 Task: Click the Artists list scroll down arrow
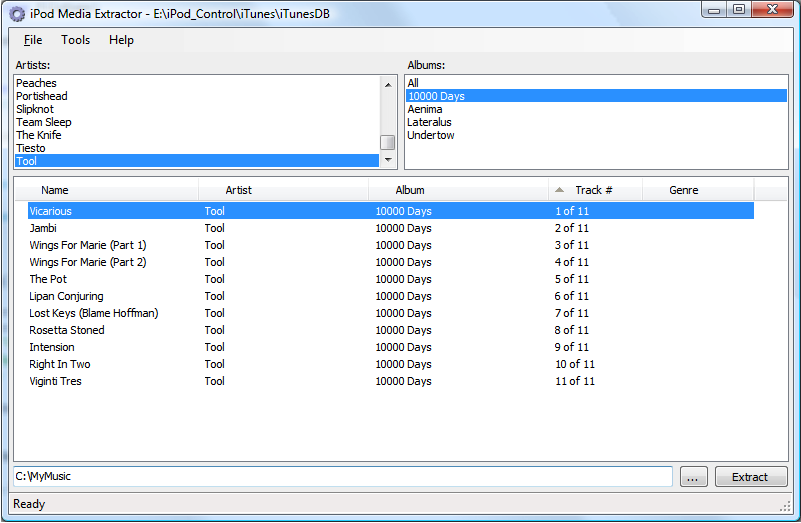(x=388, y=160)
